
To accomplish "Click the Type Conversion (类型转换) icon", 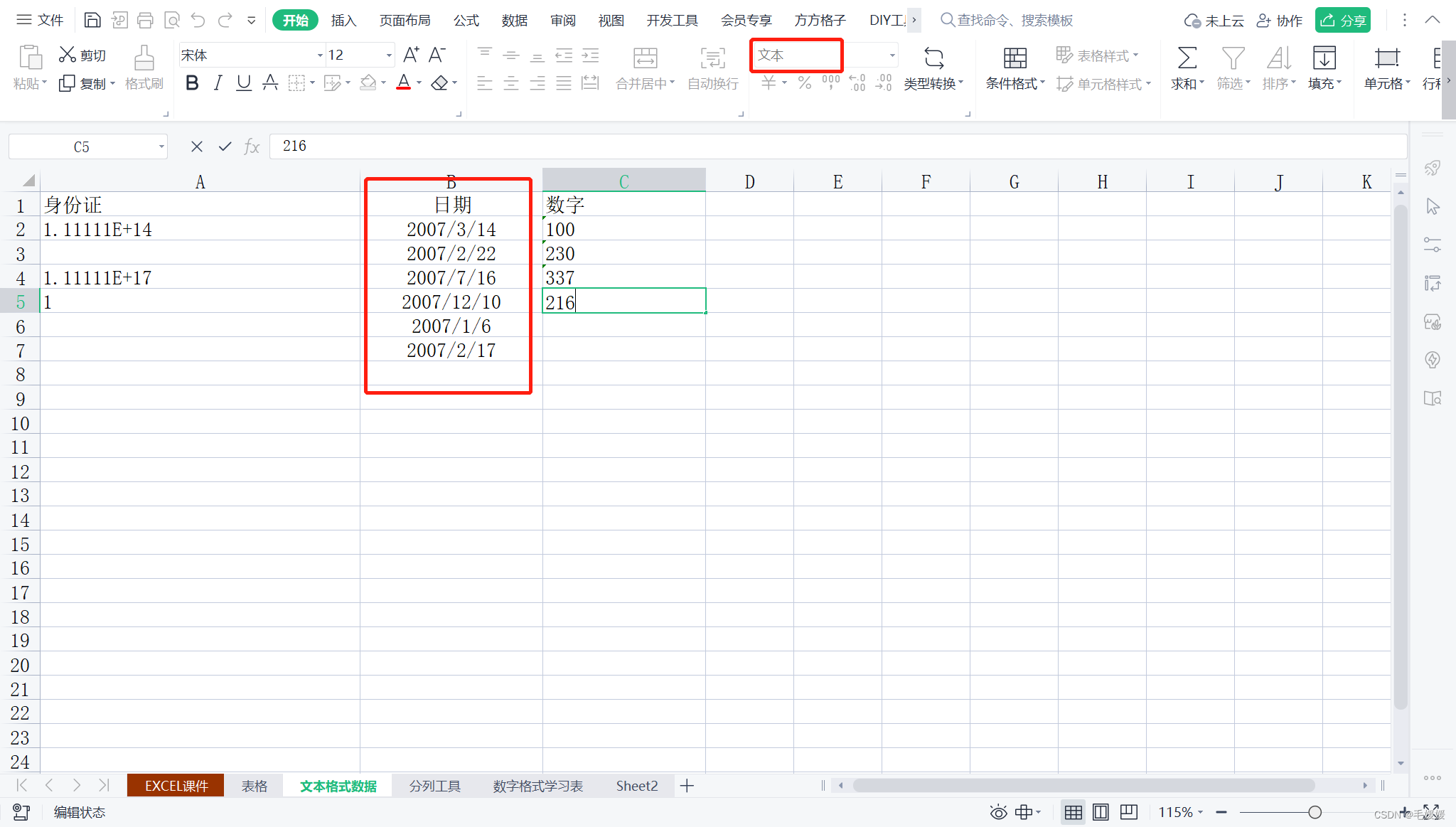I will [933, 58].
